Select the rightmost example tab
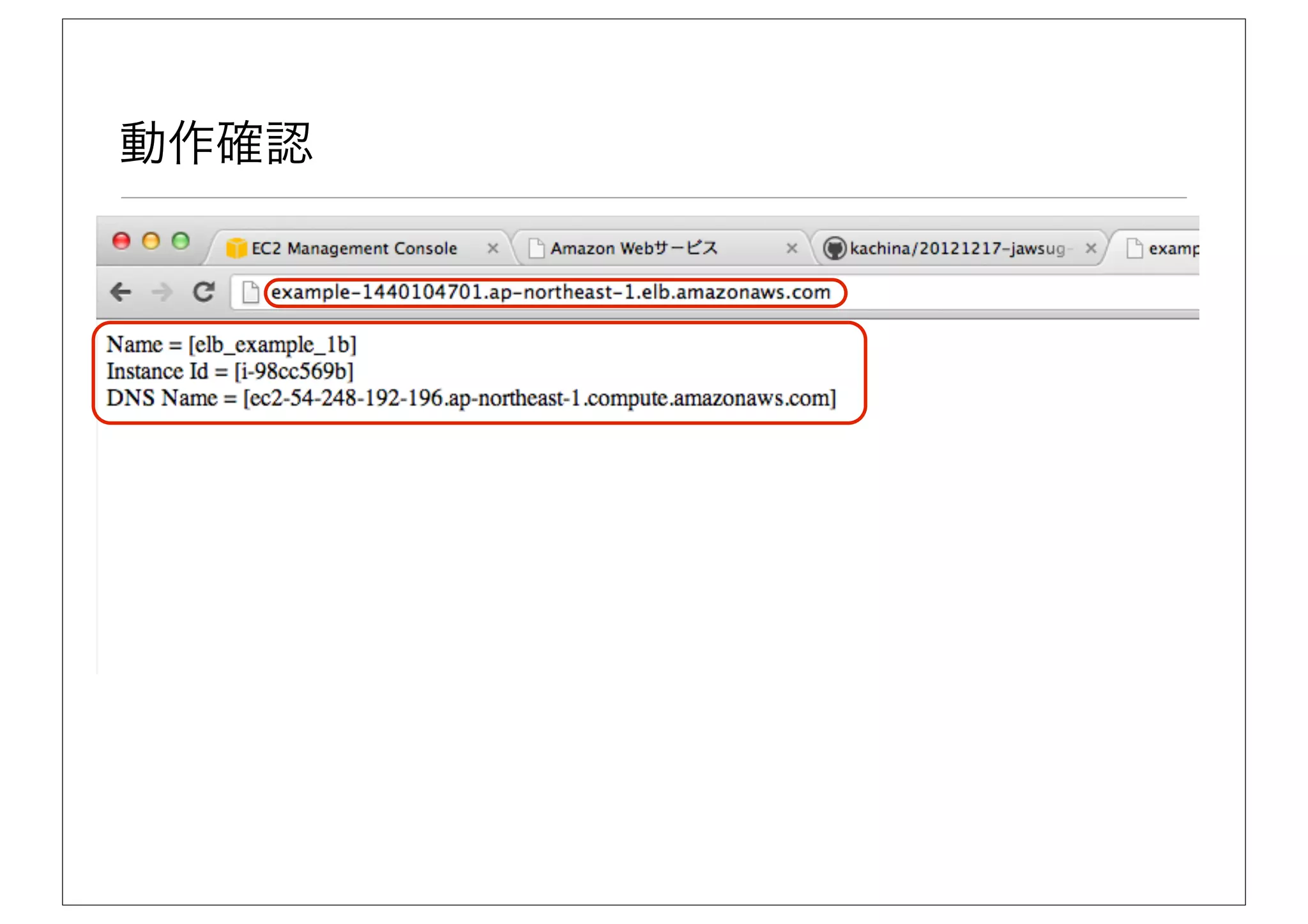1308x924 pixels. [1173, 248]
